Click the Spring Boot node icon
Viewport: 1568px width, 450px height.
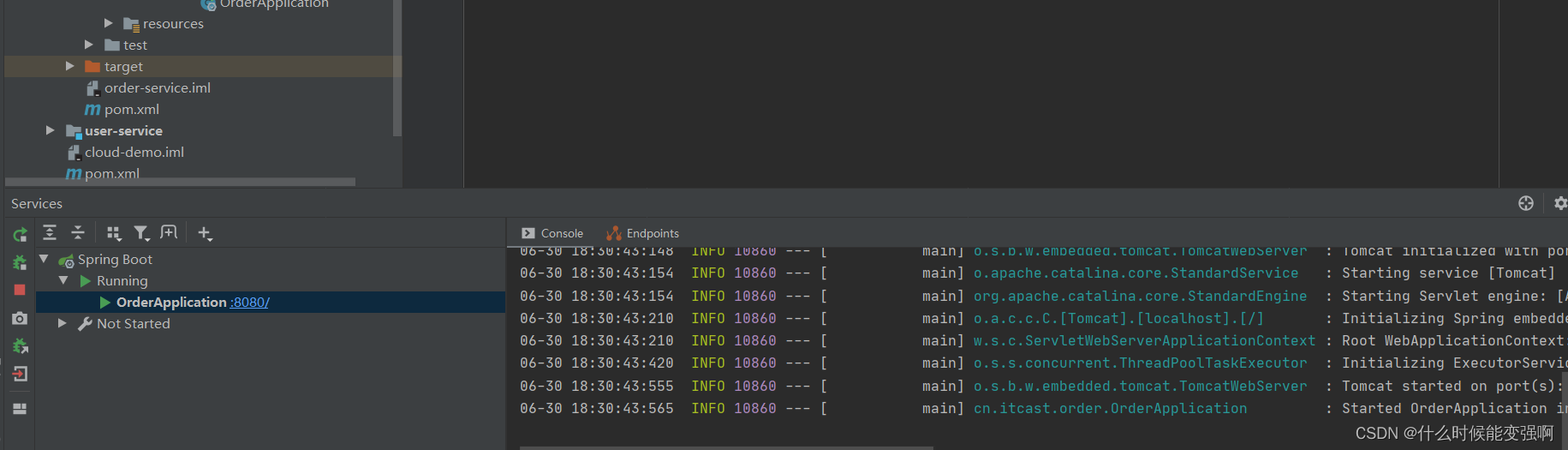point(66,260)
